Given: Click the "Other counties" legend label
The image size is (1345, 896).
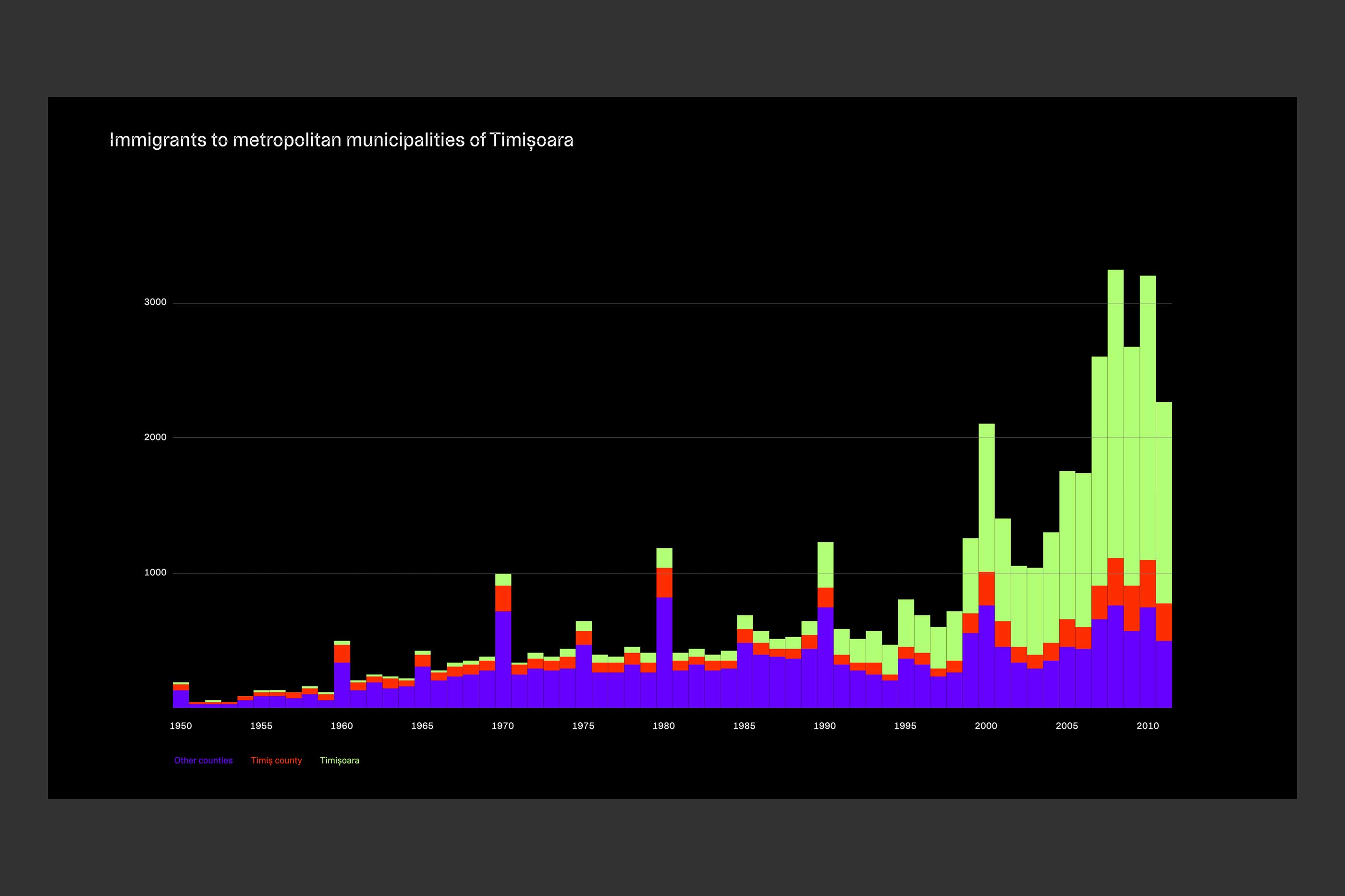Looking at the screenshot, I should pos(203,760).
